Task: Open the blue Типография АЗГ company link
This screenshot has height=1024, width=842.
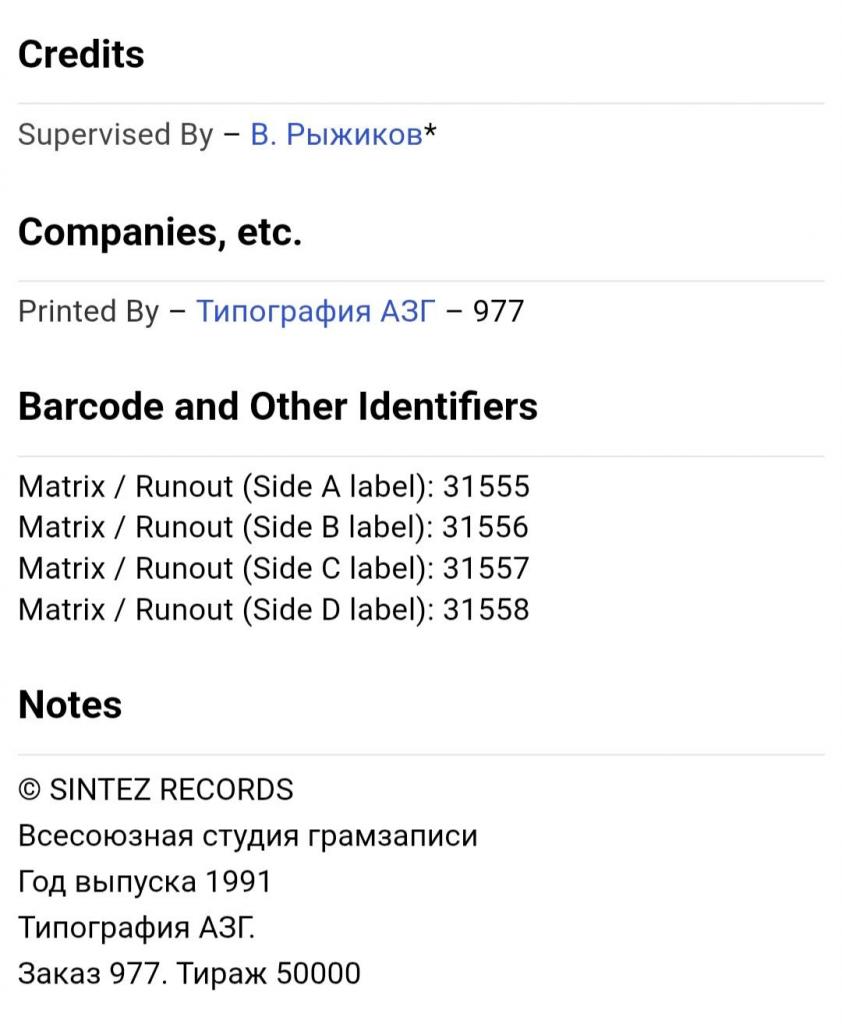Action: click(x=316, y=312)
